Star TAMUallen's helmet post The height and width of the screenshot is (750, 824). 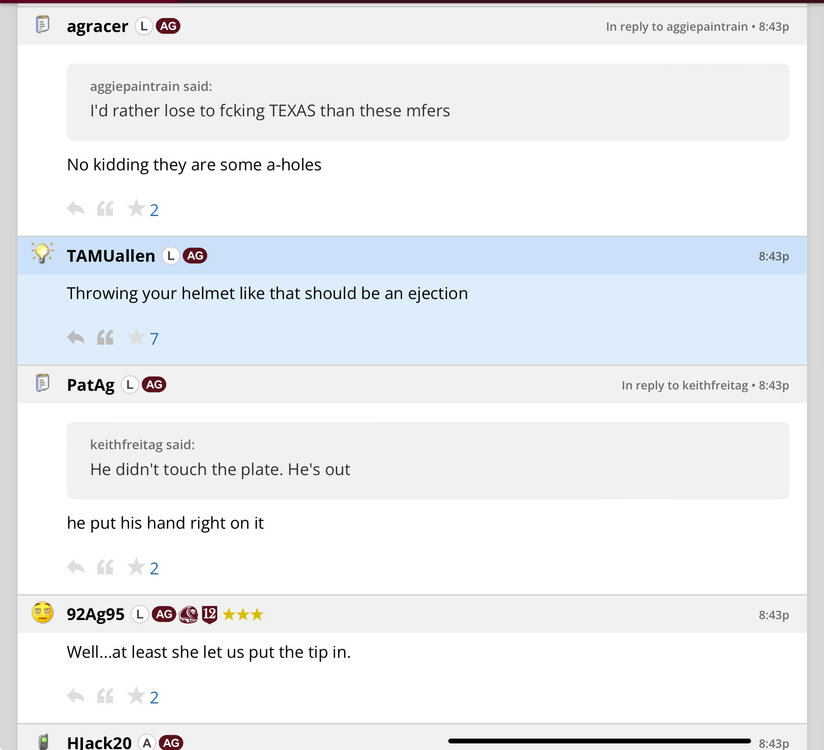point(136,338)
